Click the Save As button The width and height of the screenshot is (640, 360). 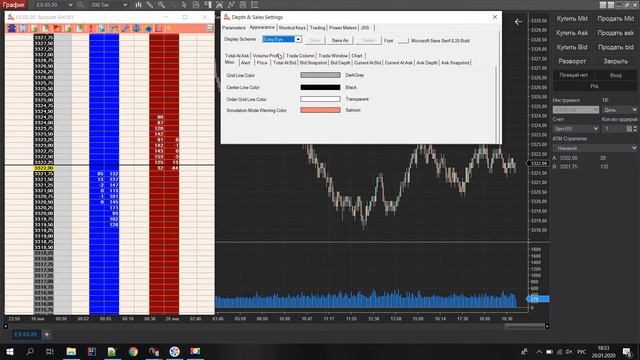coord(340,40)
